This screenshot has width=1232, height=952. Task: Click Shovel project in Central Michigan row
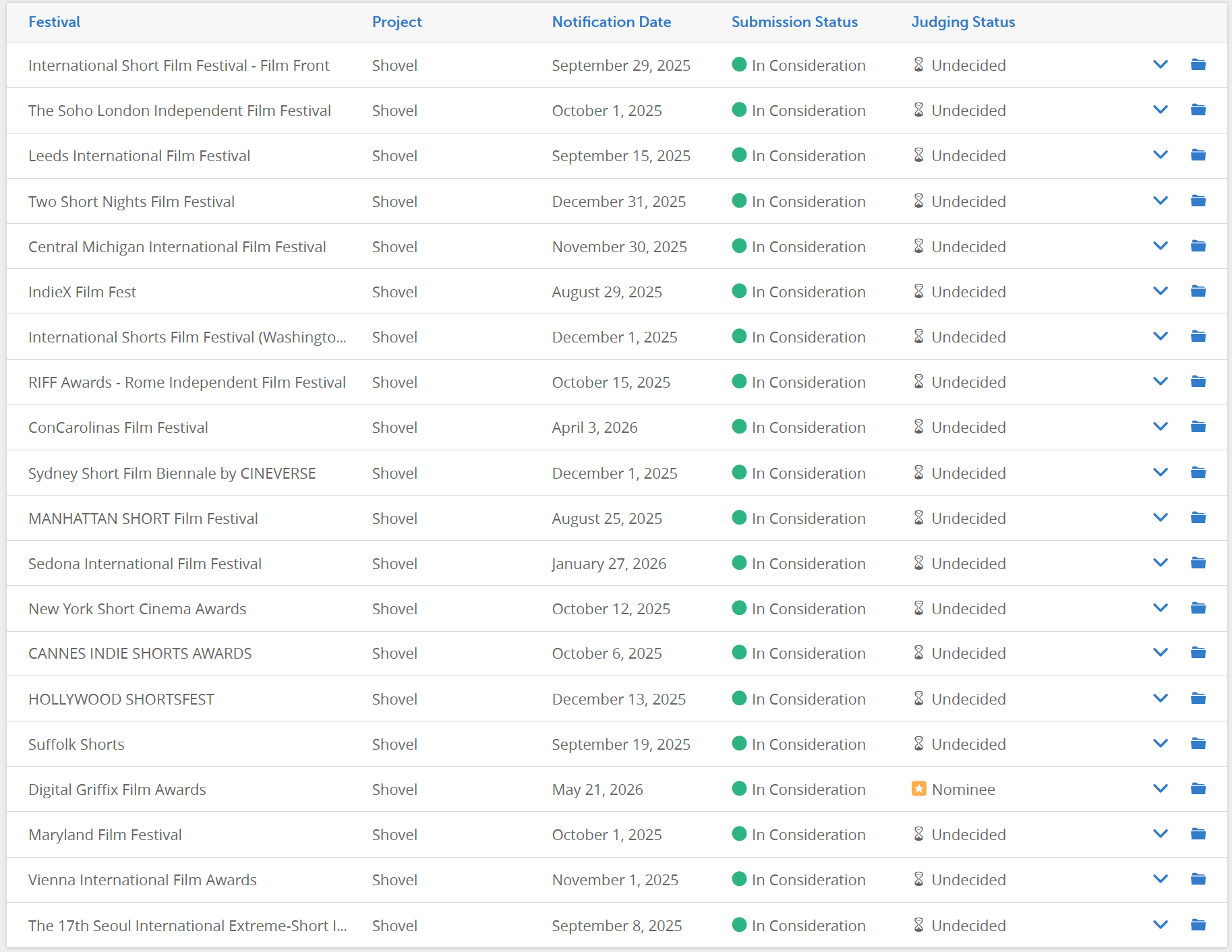click(394, 247)
